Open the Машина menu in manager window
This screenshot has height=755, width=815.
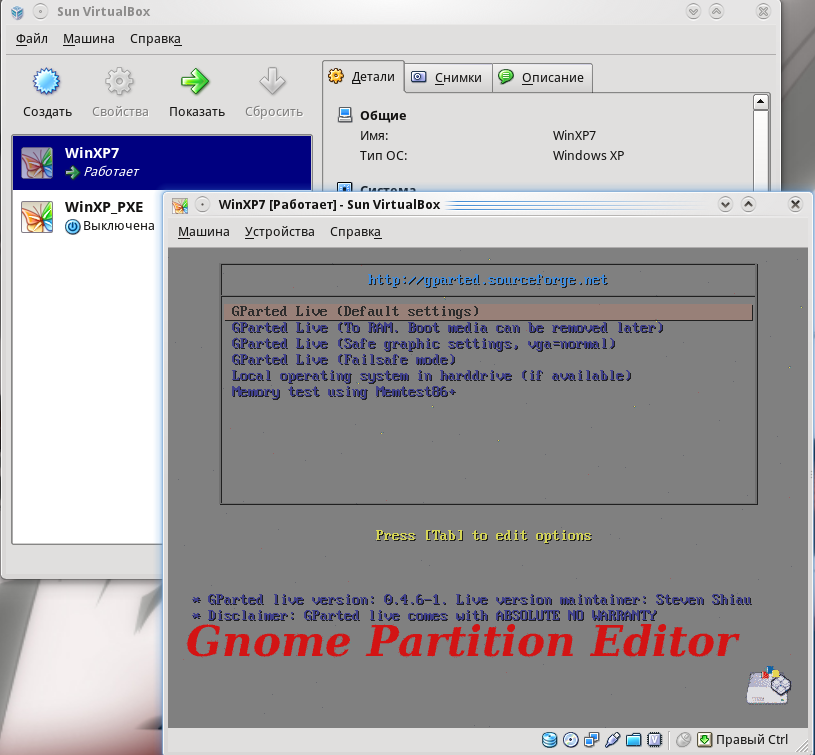click(89, 39)
